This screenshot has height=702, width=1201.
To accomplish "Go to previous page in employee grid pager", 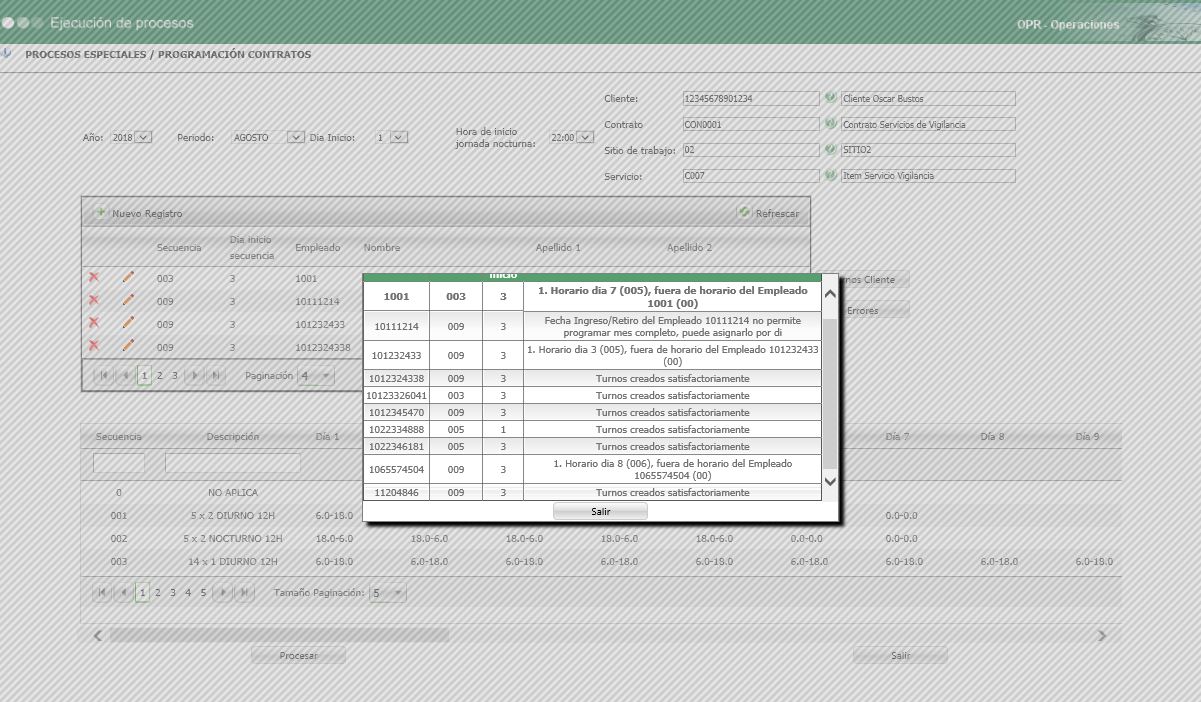I will pyautogui.click(x=125, y=376).
